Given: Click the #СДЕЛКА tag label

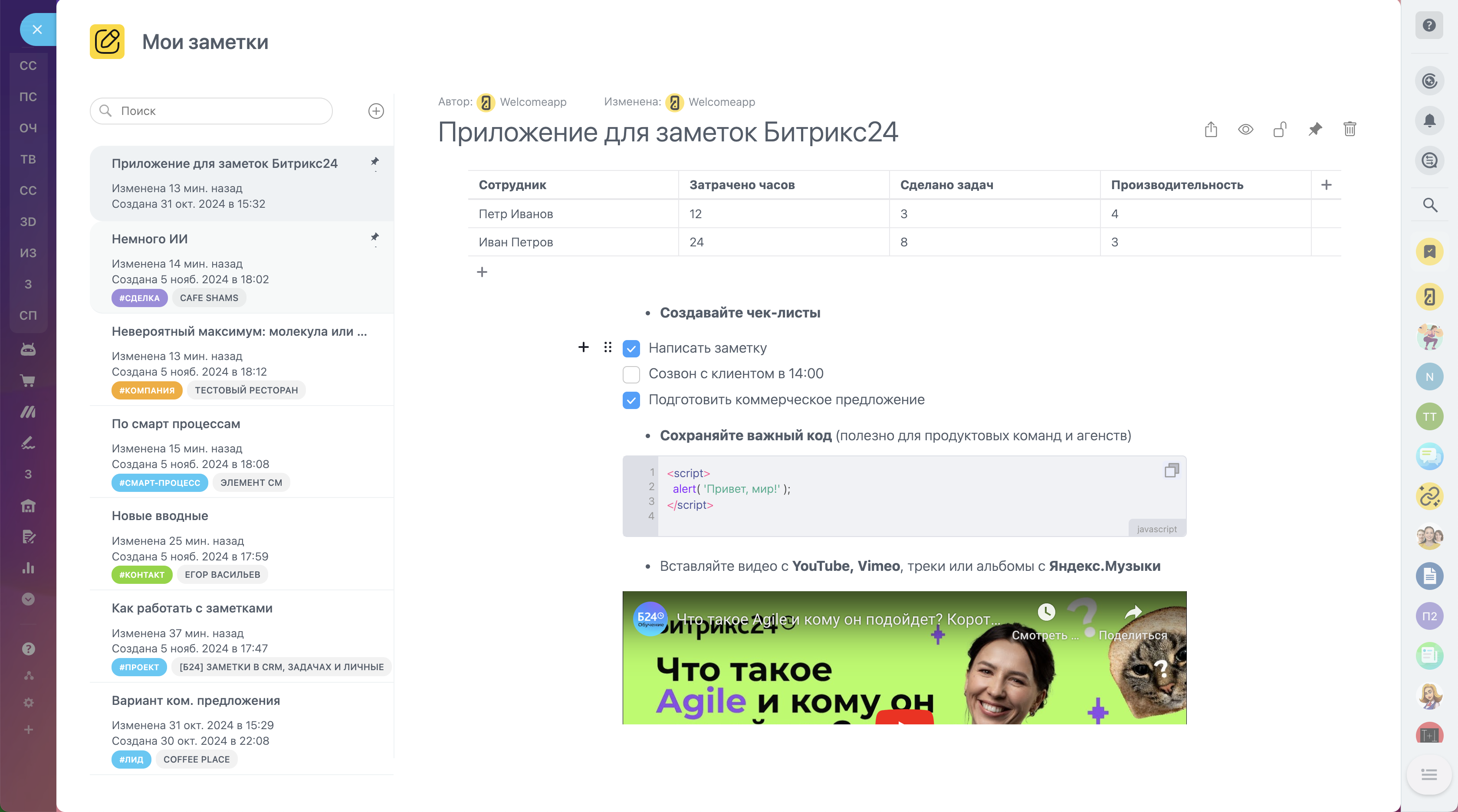Looking at the screenshot, I should pyautogui.click(x=139, y=298).
